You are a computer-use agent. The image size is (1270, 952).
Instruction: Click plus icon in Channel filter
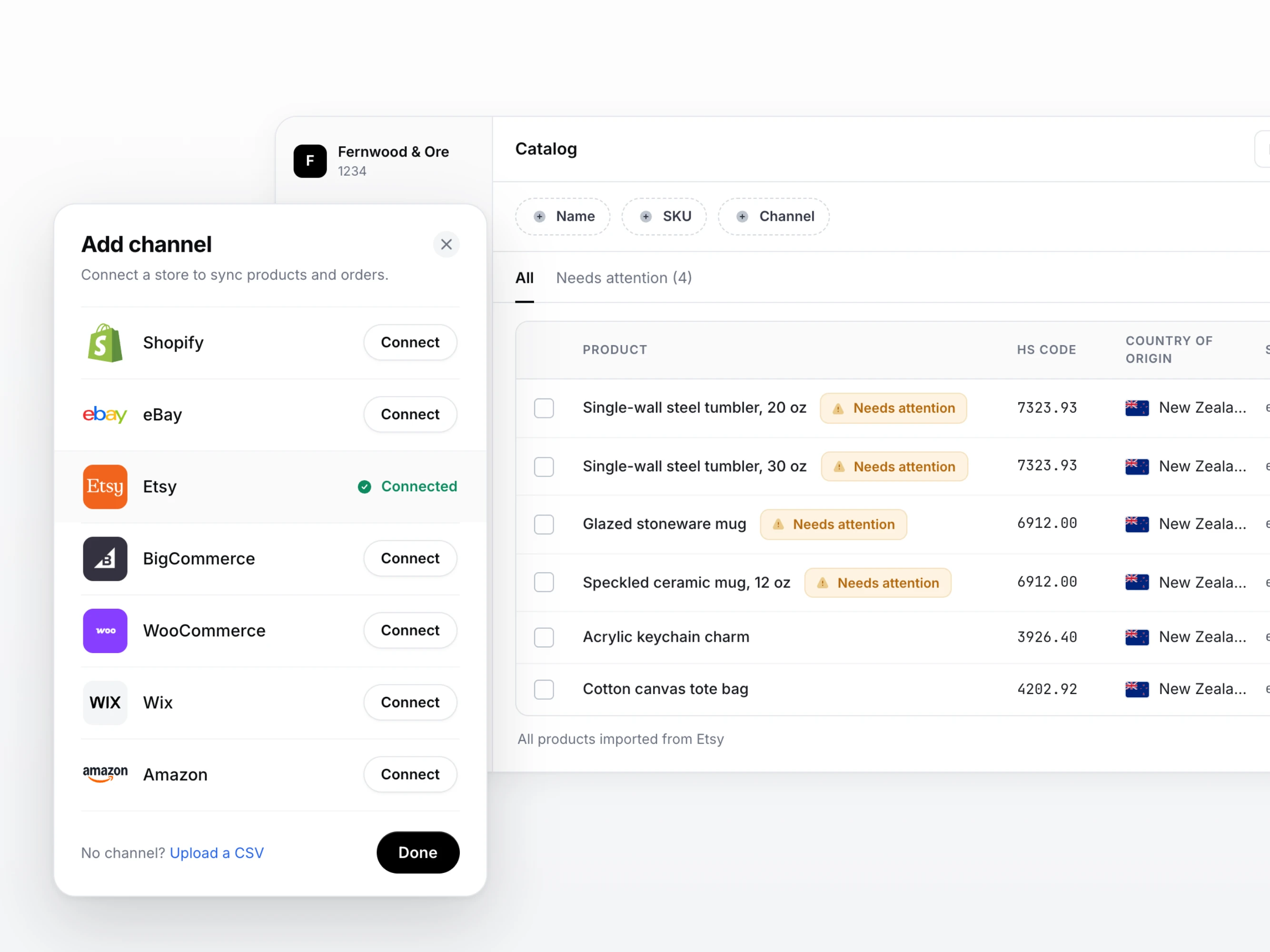(743, 217)
